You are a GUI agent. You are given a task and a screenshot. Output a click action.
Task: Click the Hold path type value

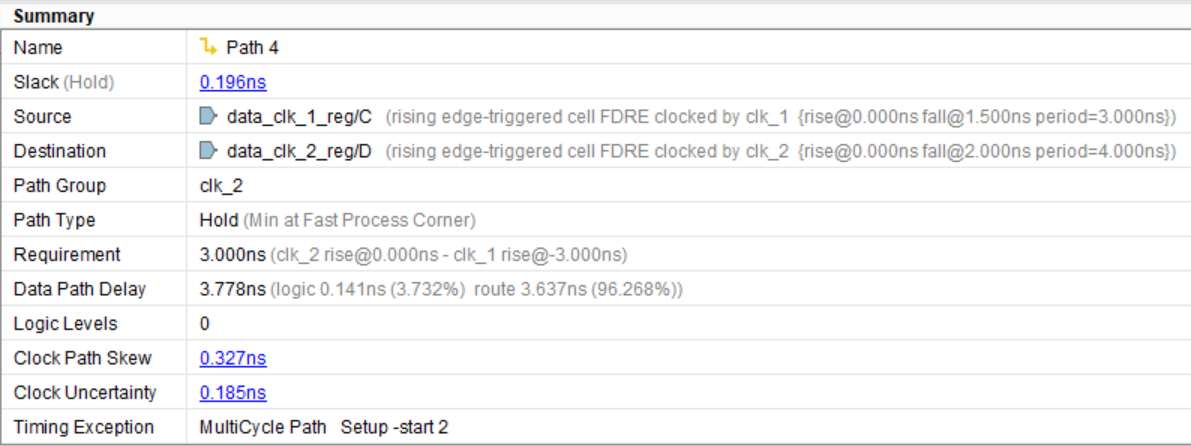(x=218, y=220)
